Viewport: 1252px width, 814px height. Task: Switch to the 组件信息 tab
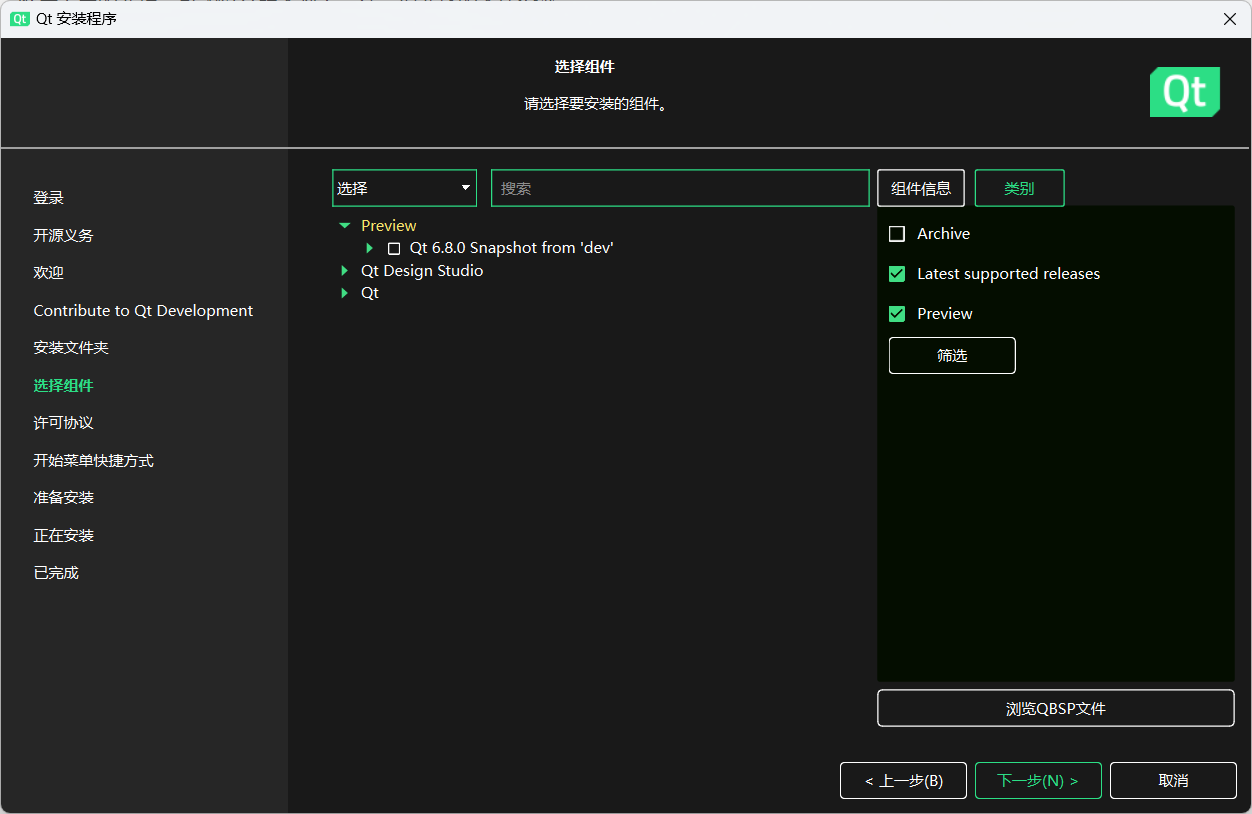pos(920,188)
